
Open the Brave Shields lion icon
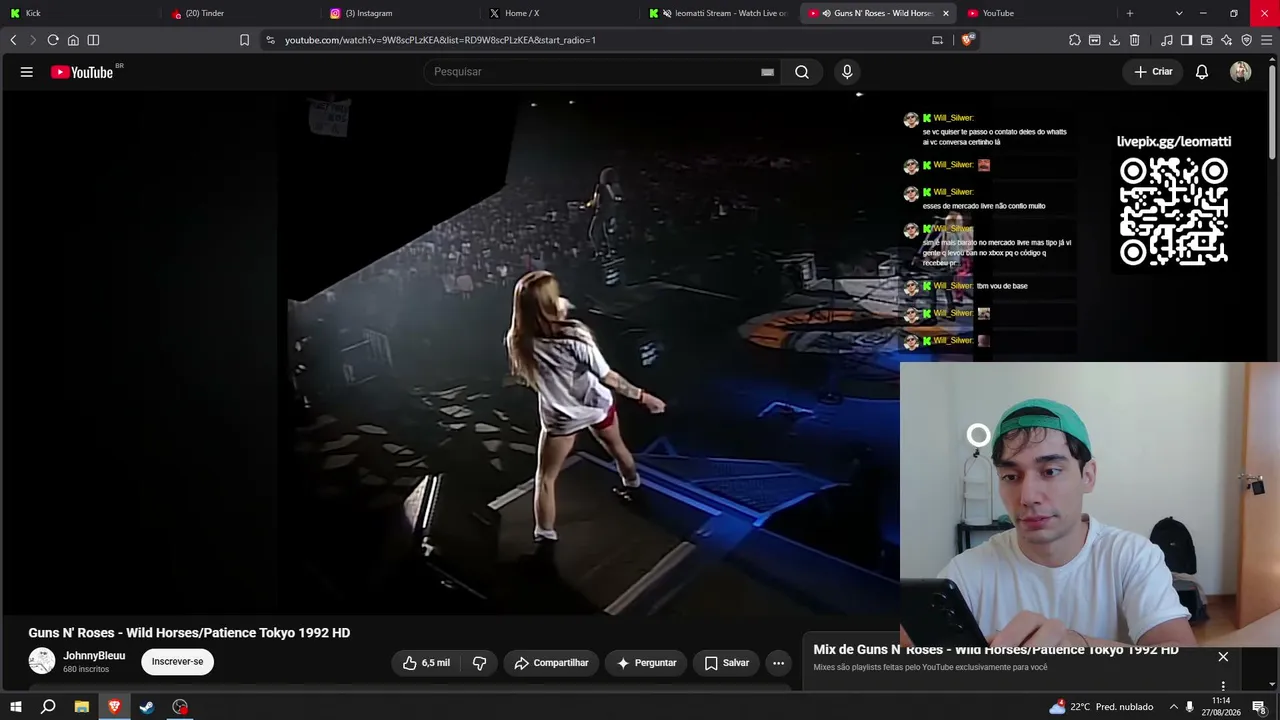[x=967, y=40]
